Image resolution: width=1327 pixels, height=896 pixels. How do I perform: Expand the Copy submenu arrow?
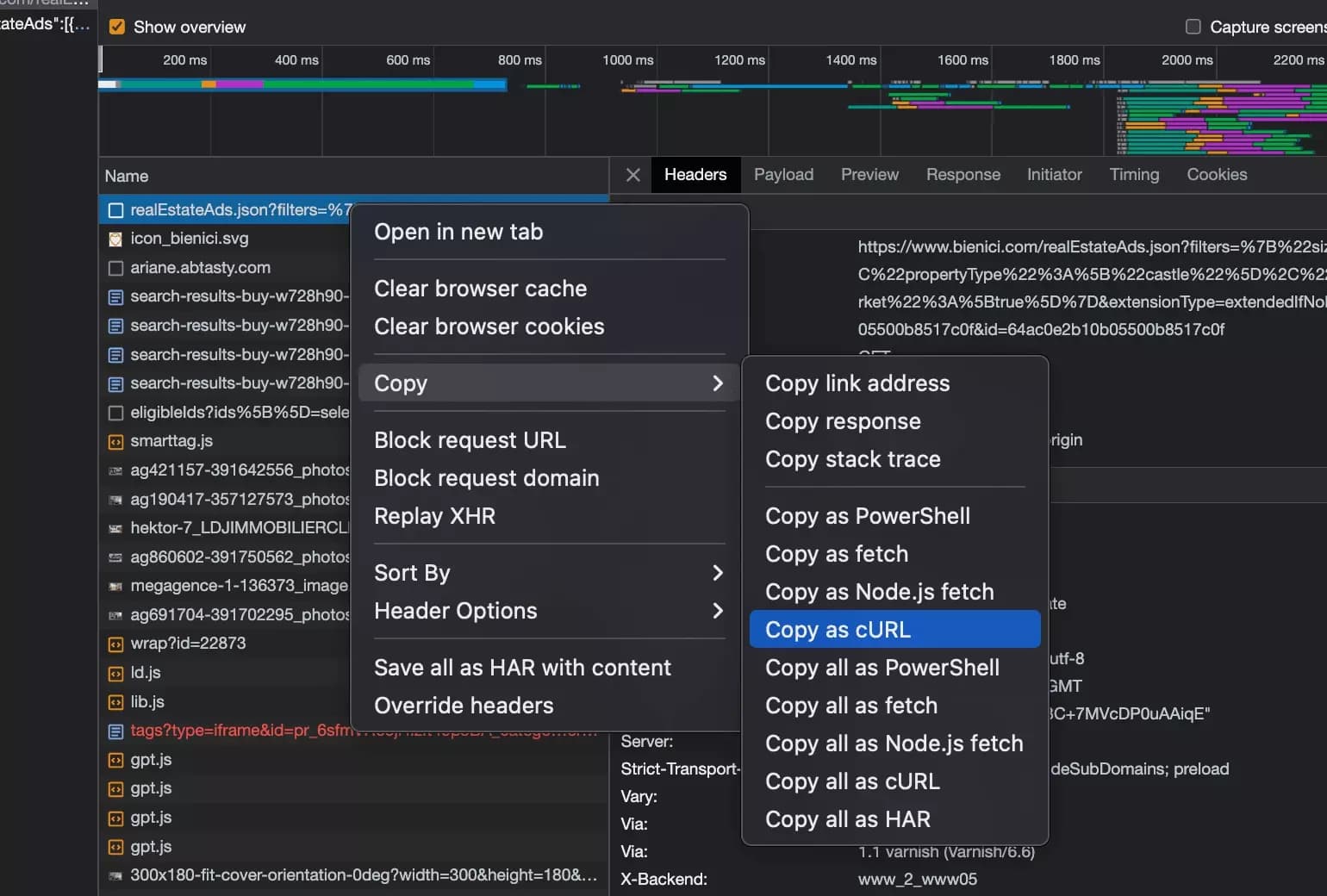(717, 383)
